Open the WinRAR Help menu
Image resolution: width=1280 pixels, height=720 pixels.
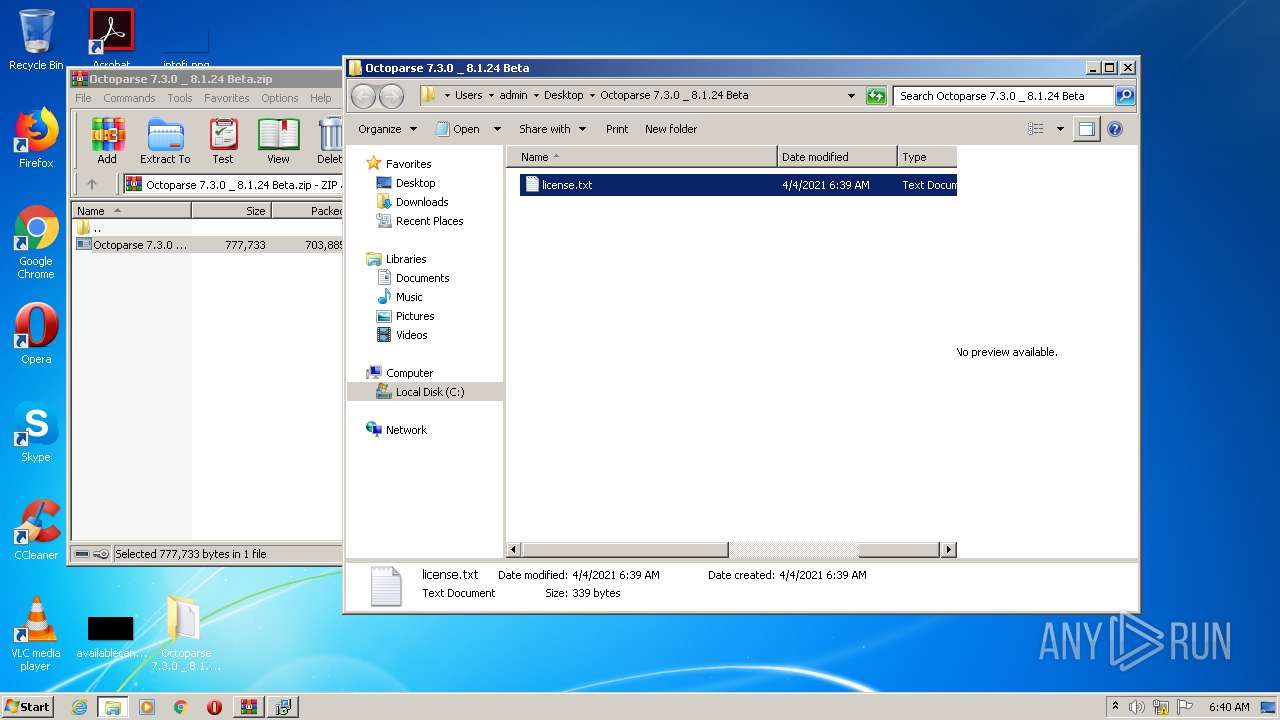coord(321,98)
